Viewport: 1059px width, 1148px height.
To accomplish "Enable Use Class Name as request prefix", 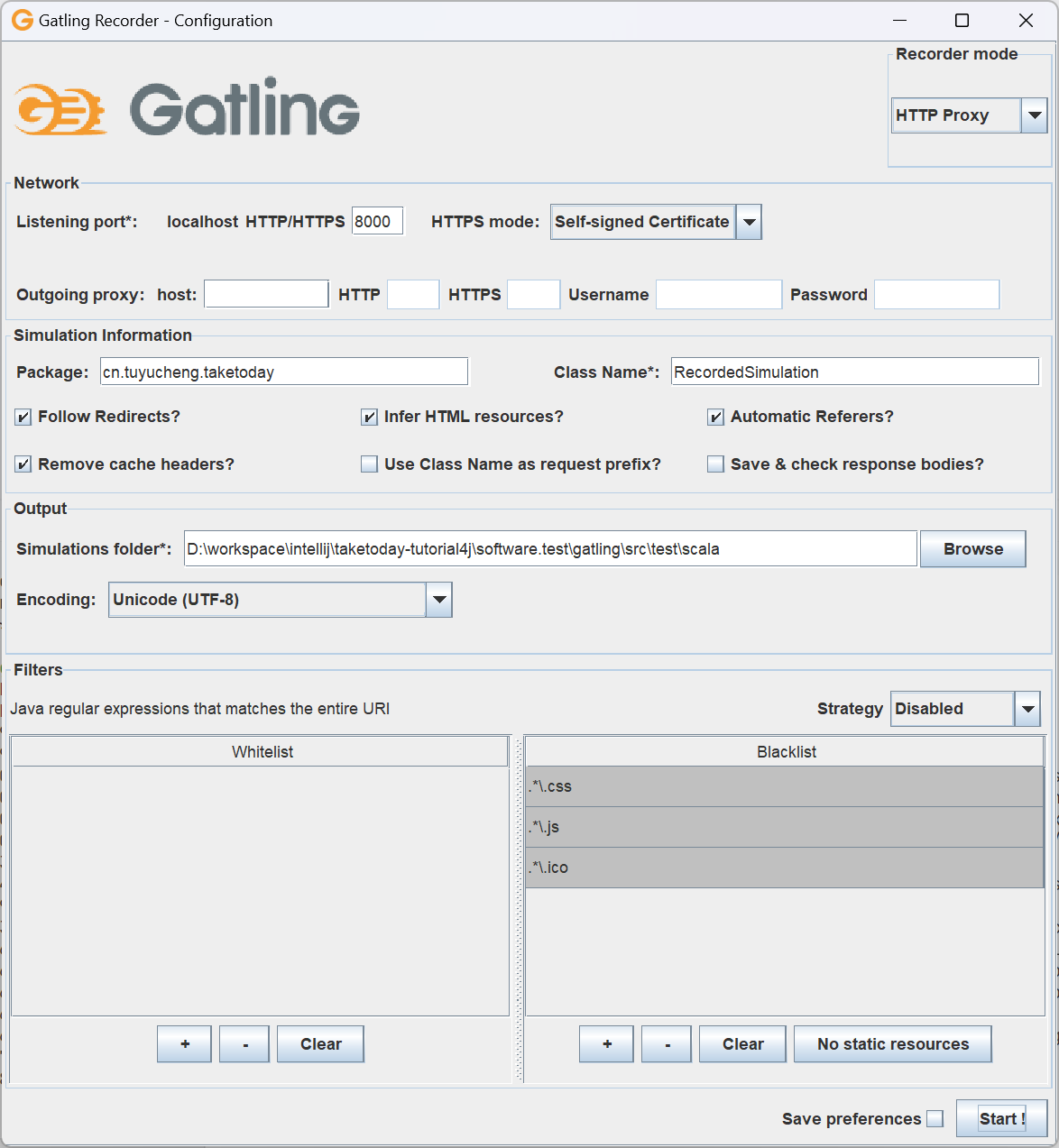I will coord(369,464).
